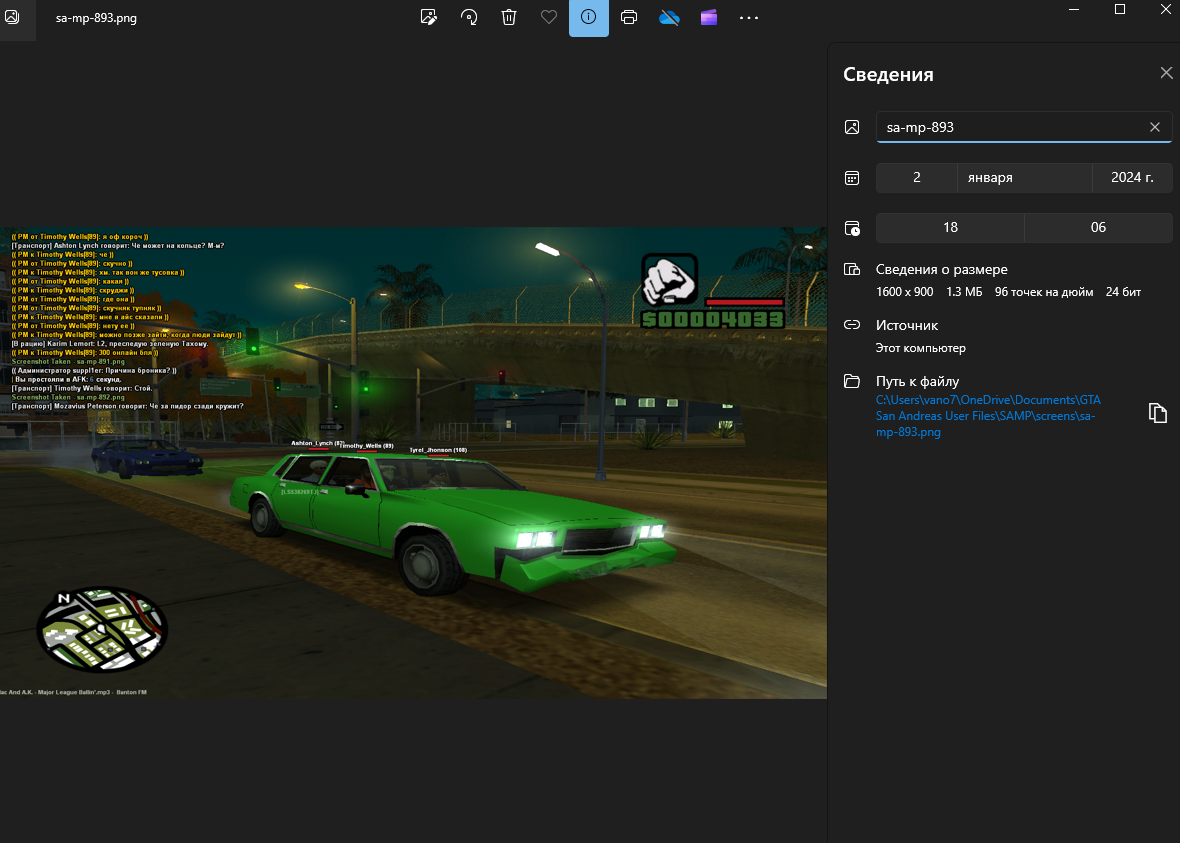1180x843 pixels.
Task: Open the month selector showing января
Action: tap(1024, 177)
